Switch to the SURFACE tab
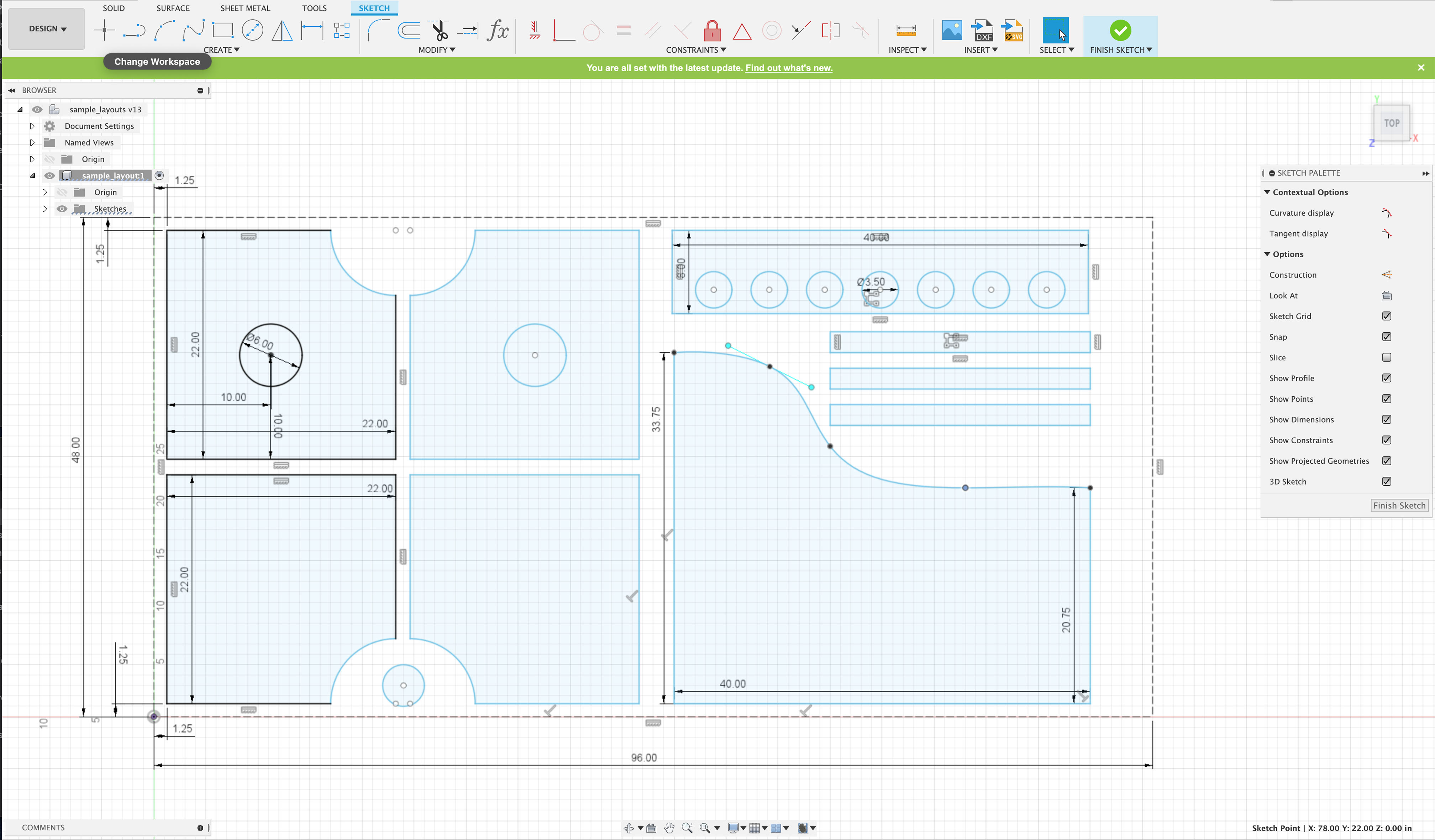 (173, 8)
